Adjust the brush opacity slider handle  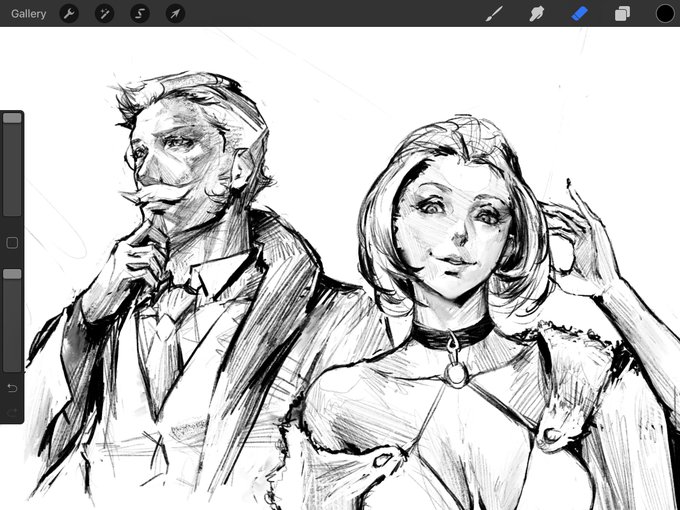[12, 274]
